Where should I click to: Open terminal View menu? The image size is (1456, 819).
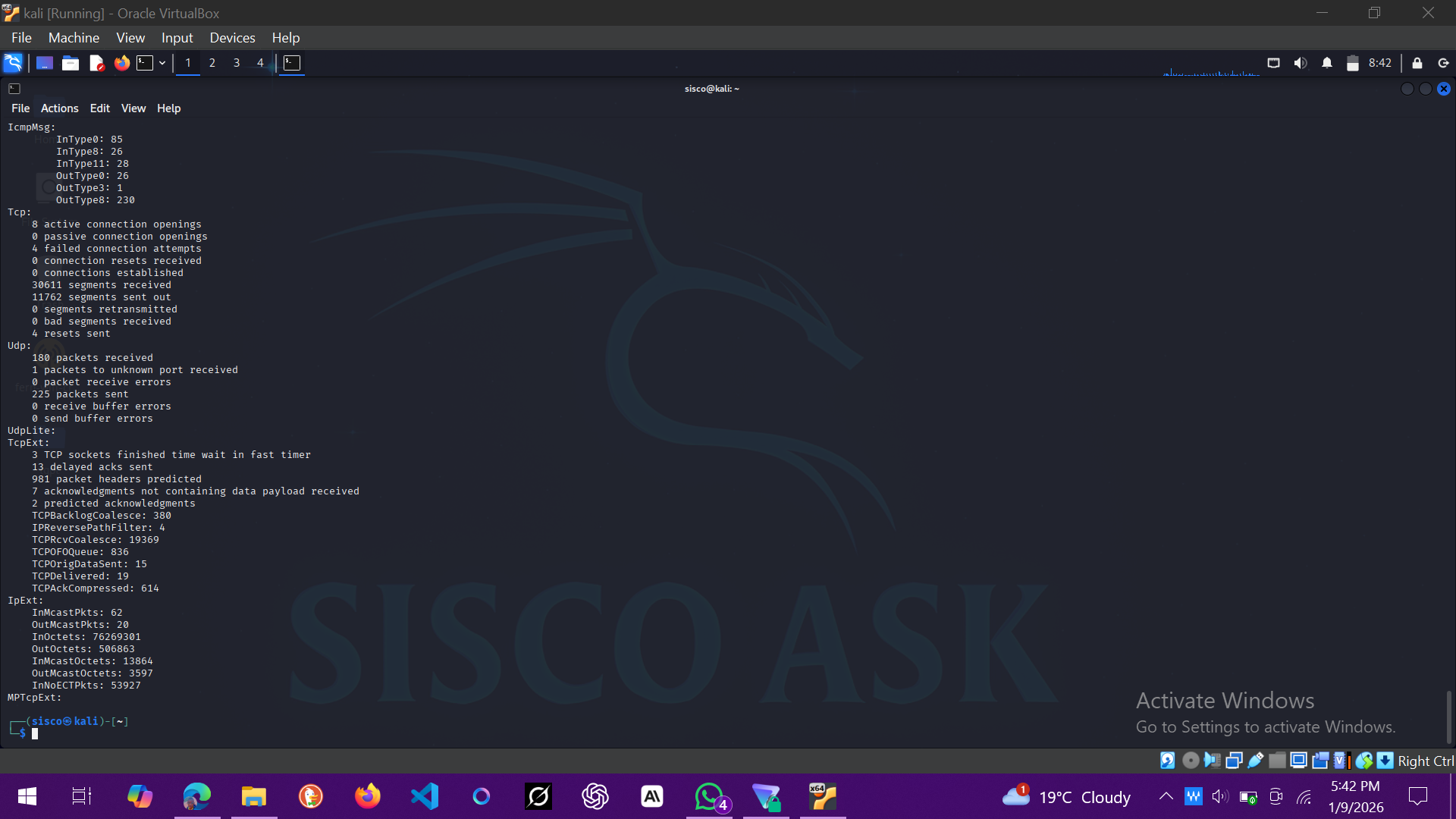click(x=133, y=108)
